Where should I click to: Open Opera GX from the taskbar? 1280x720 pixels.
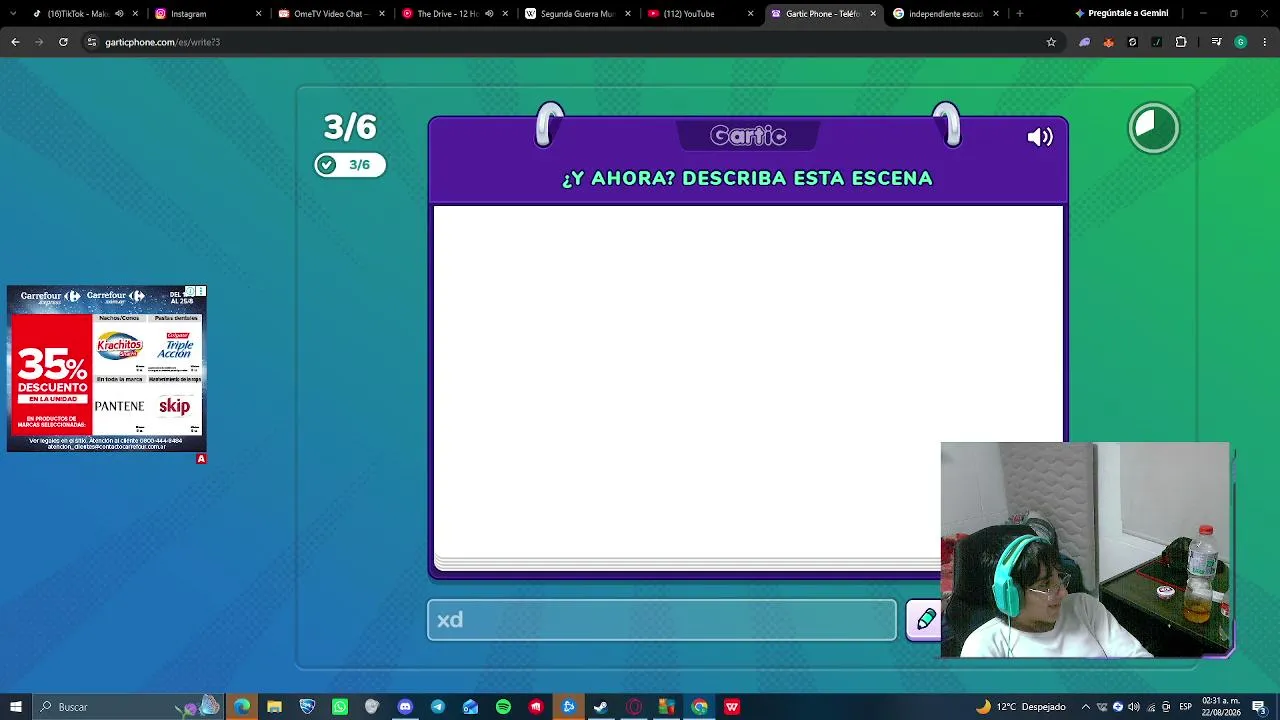point(634,707)
